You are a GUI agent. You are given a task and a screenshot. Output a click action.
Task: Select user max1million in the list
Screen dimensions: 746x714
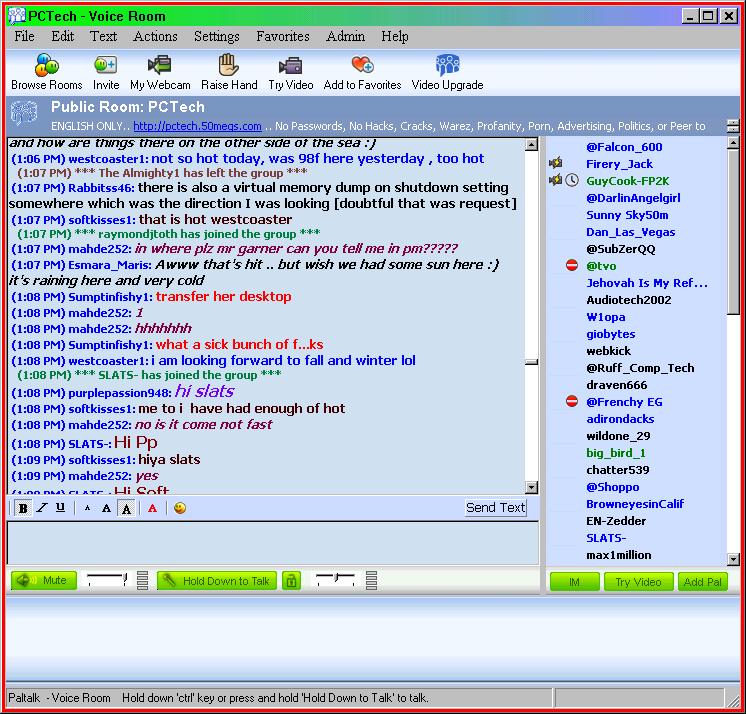pos(618,555)
